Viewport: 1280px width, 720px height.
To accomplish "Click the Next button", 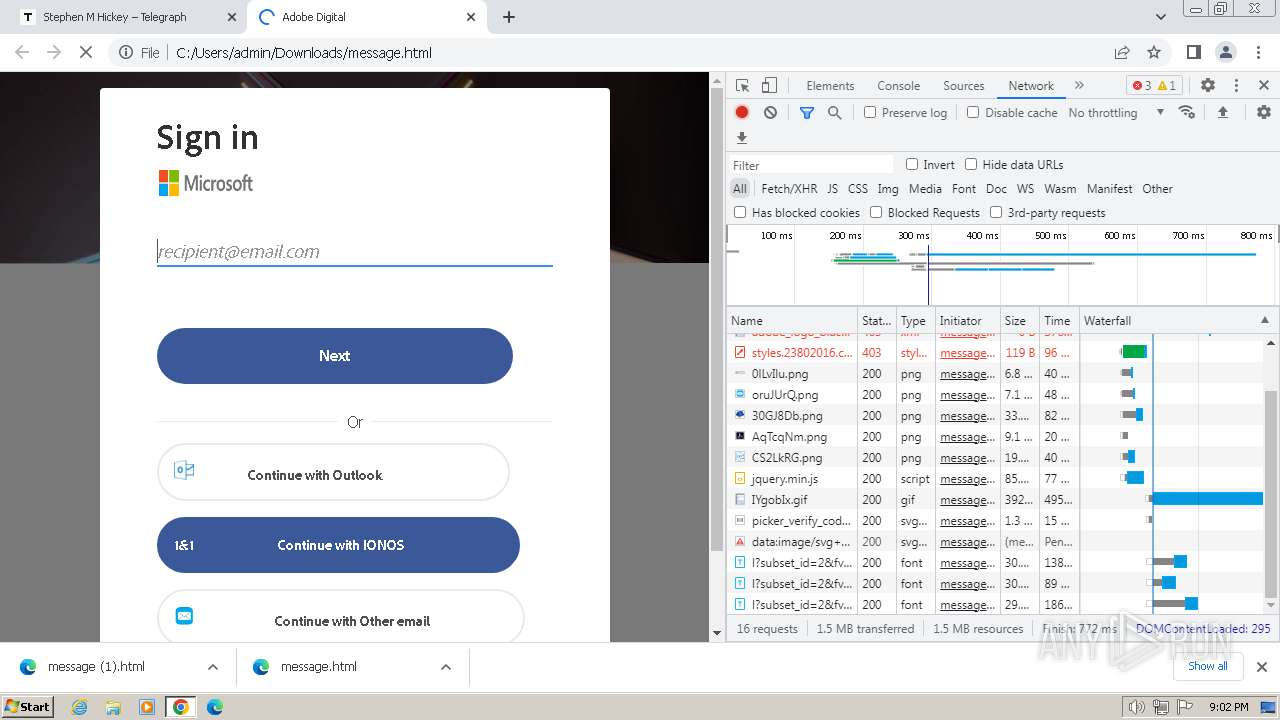I will [335, 356].
